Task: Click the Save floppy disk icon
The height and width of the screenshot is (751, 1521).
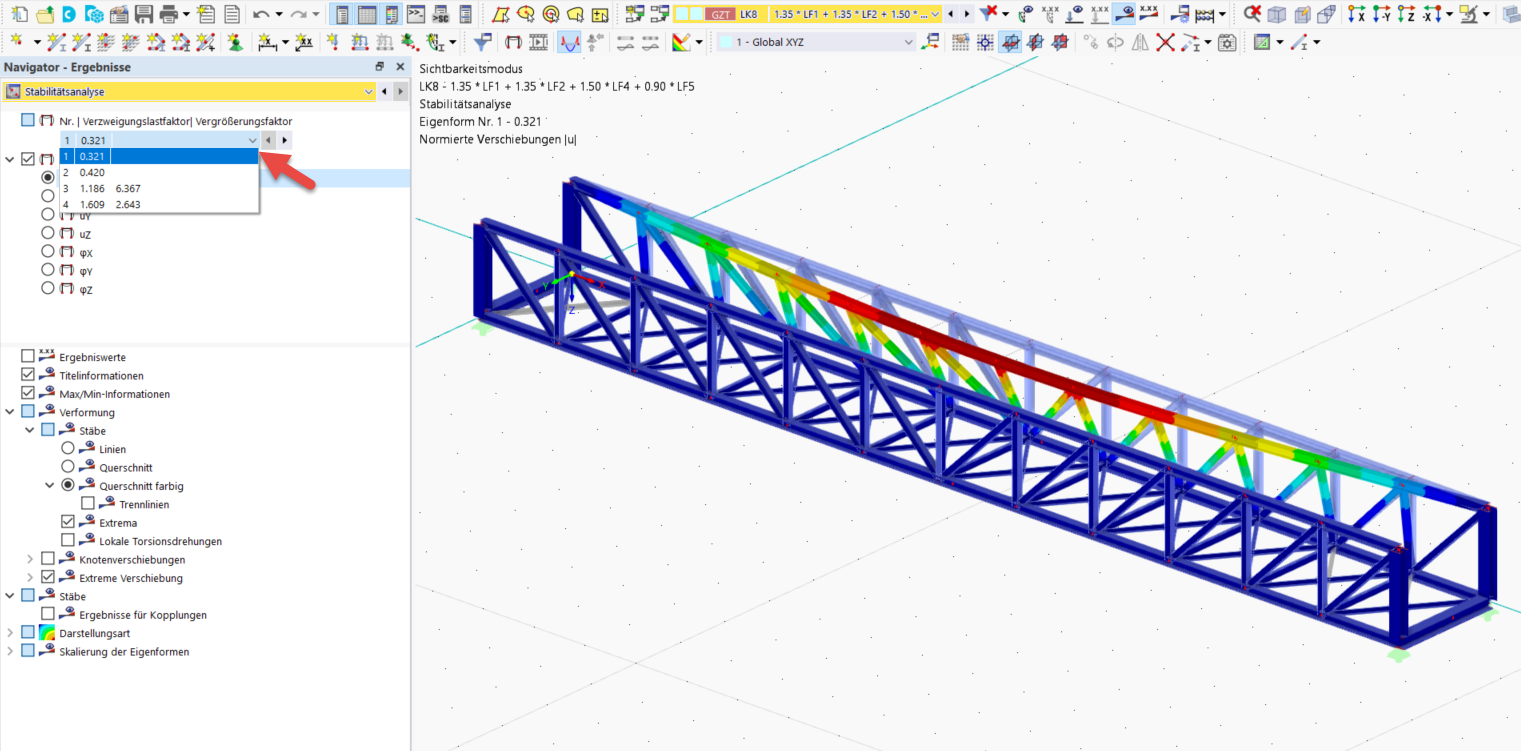Action: pyautogui.click(x=144, y=14)
